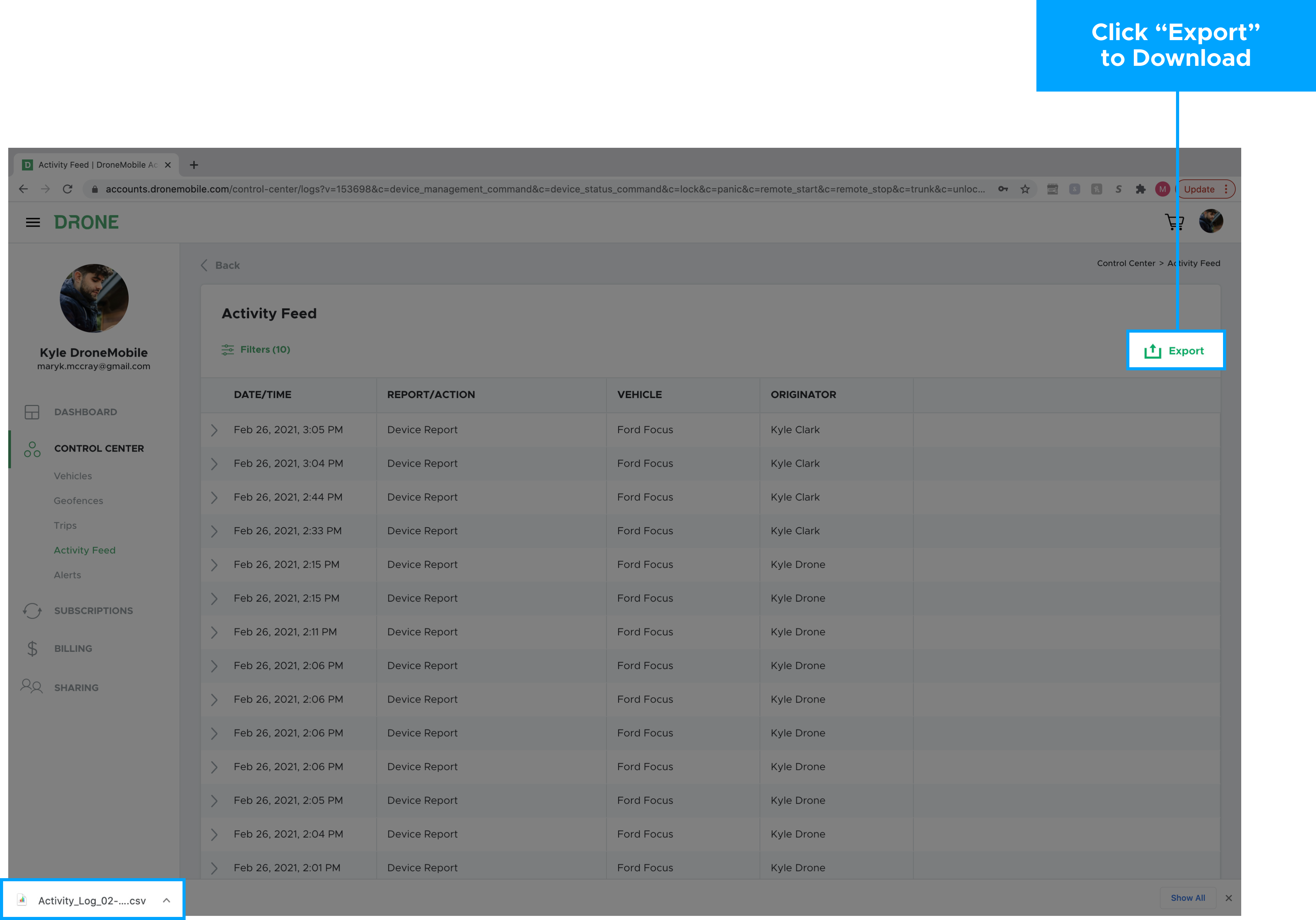This screenshot has height=920, width=1316.
Task: Expand the Feb 26, 2:33 PM Device Report row
Action: (214, 530)
